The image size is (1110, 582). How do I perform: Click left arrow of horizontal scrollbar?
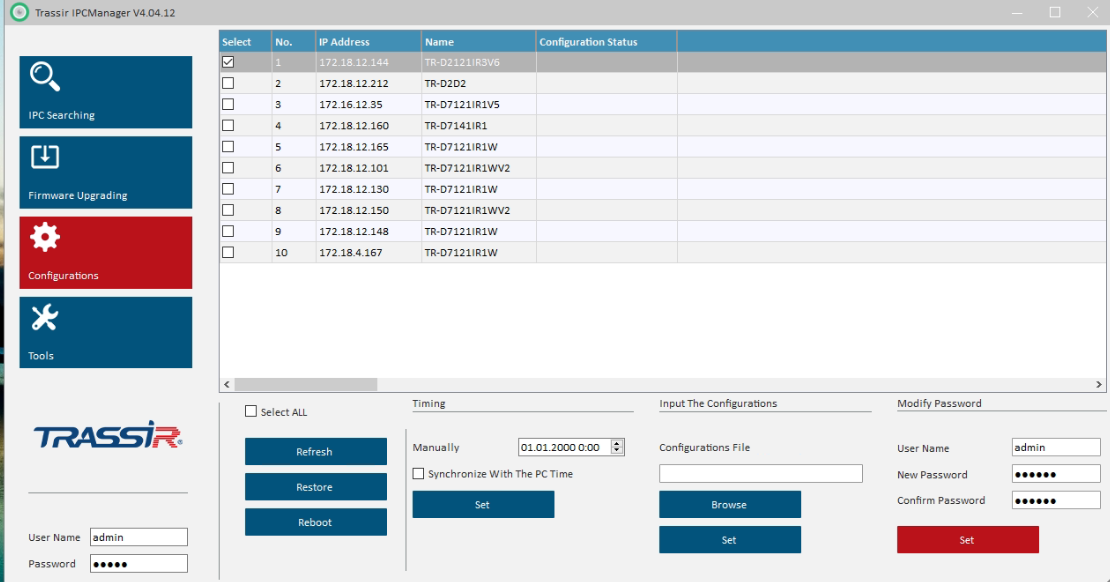227,384
